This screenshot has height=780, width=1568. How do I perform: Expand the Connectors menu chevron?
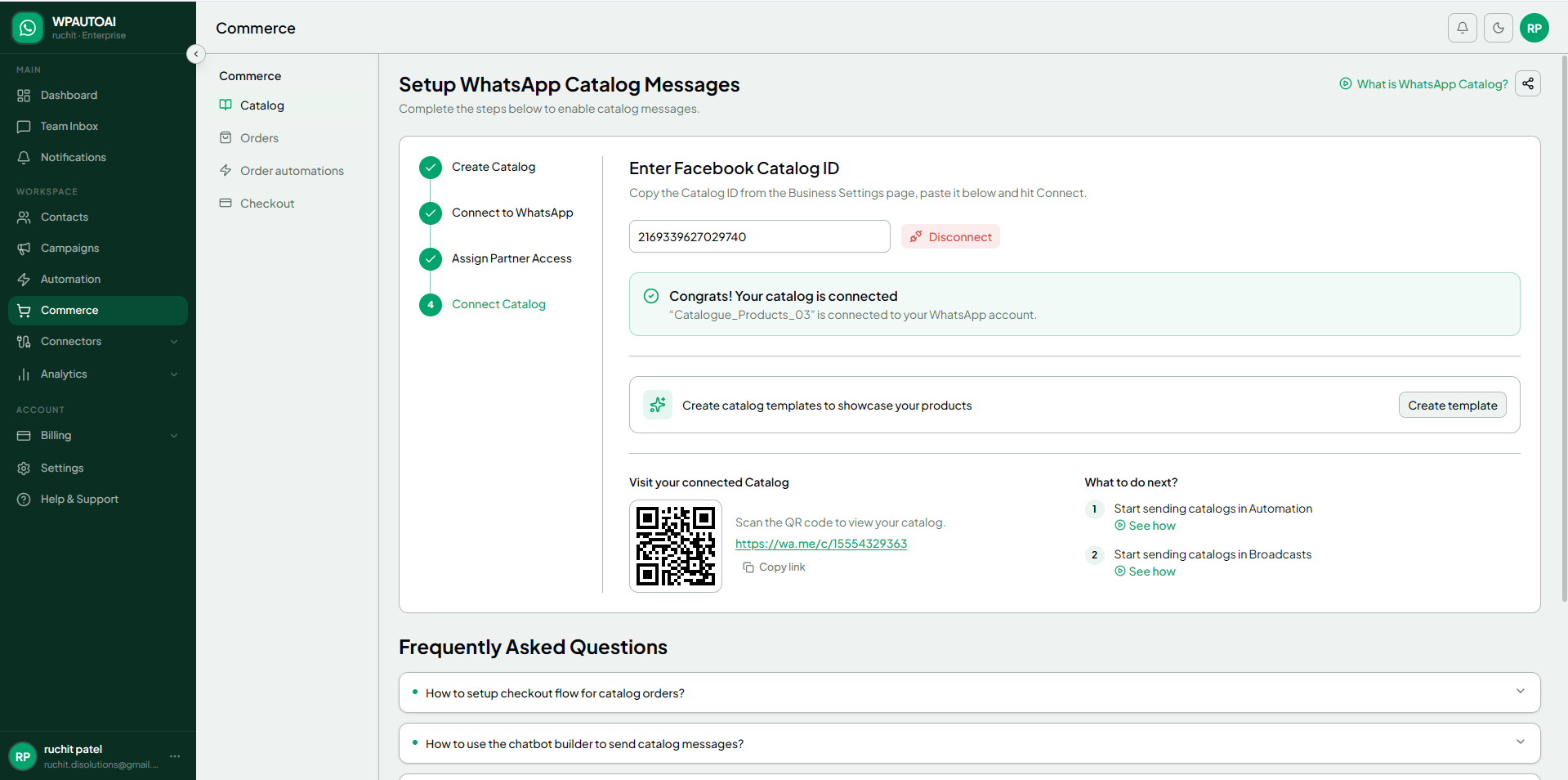174,342
